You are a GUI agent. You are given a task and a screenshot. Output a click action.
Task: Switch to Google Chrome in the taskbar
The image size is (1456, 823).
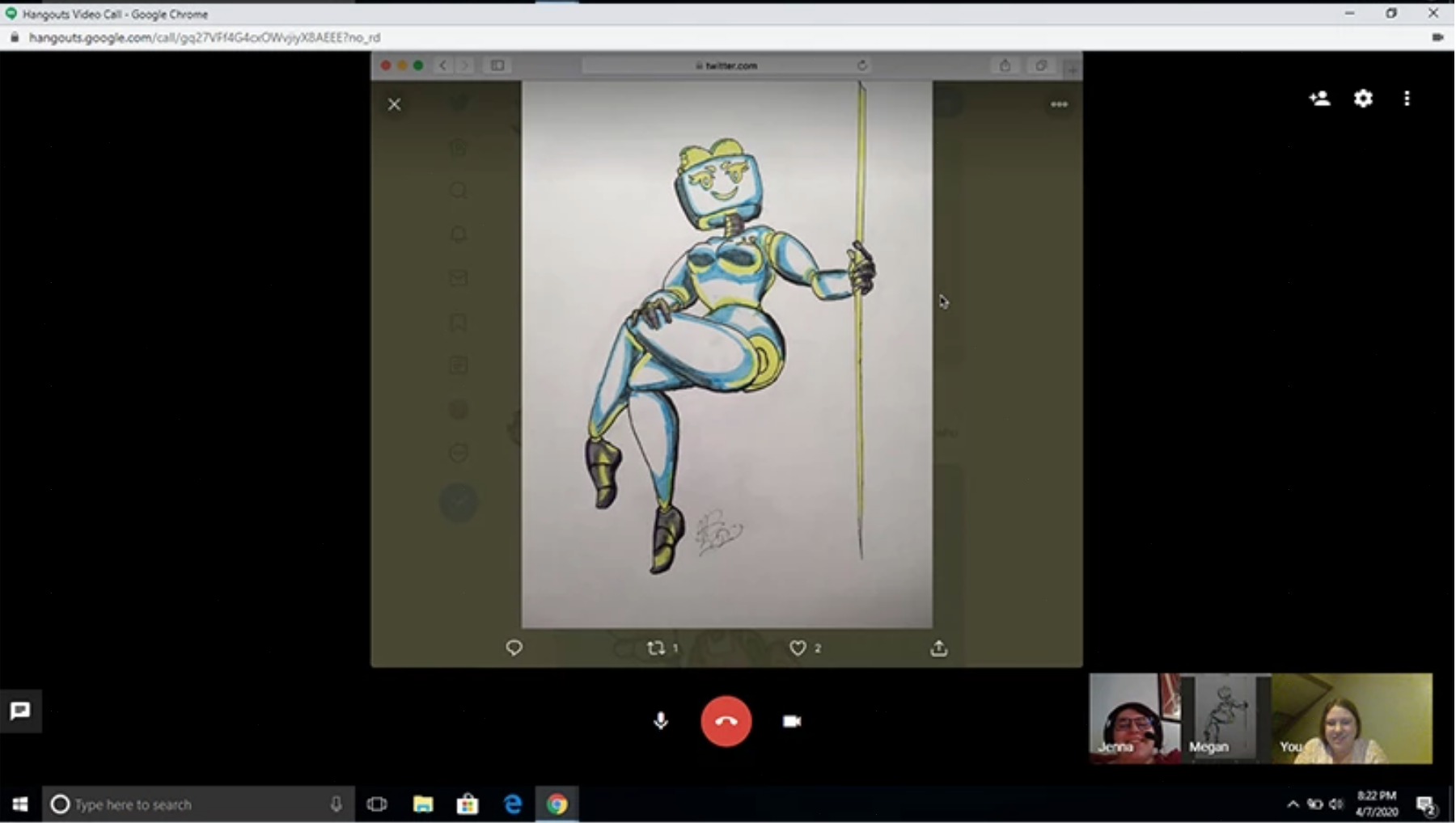pyautogui.click(x=557, y=804)
